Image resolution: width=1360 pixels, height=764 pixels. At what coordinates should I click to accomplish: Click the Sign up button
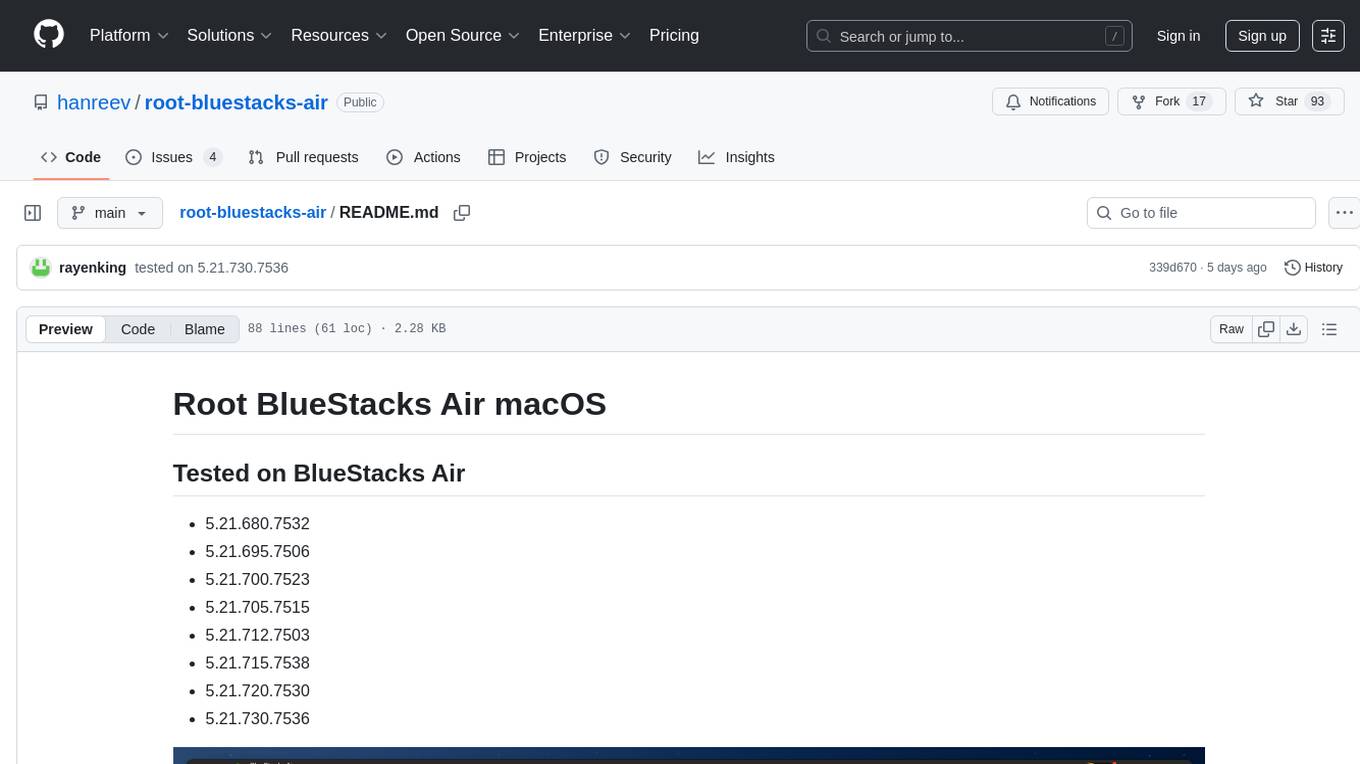[1262, 36]
